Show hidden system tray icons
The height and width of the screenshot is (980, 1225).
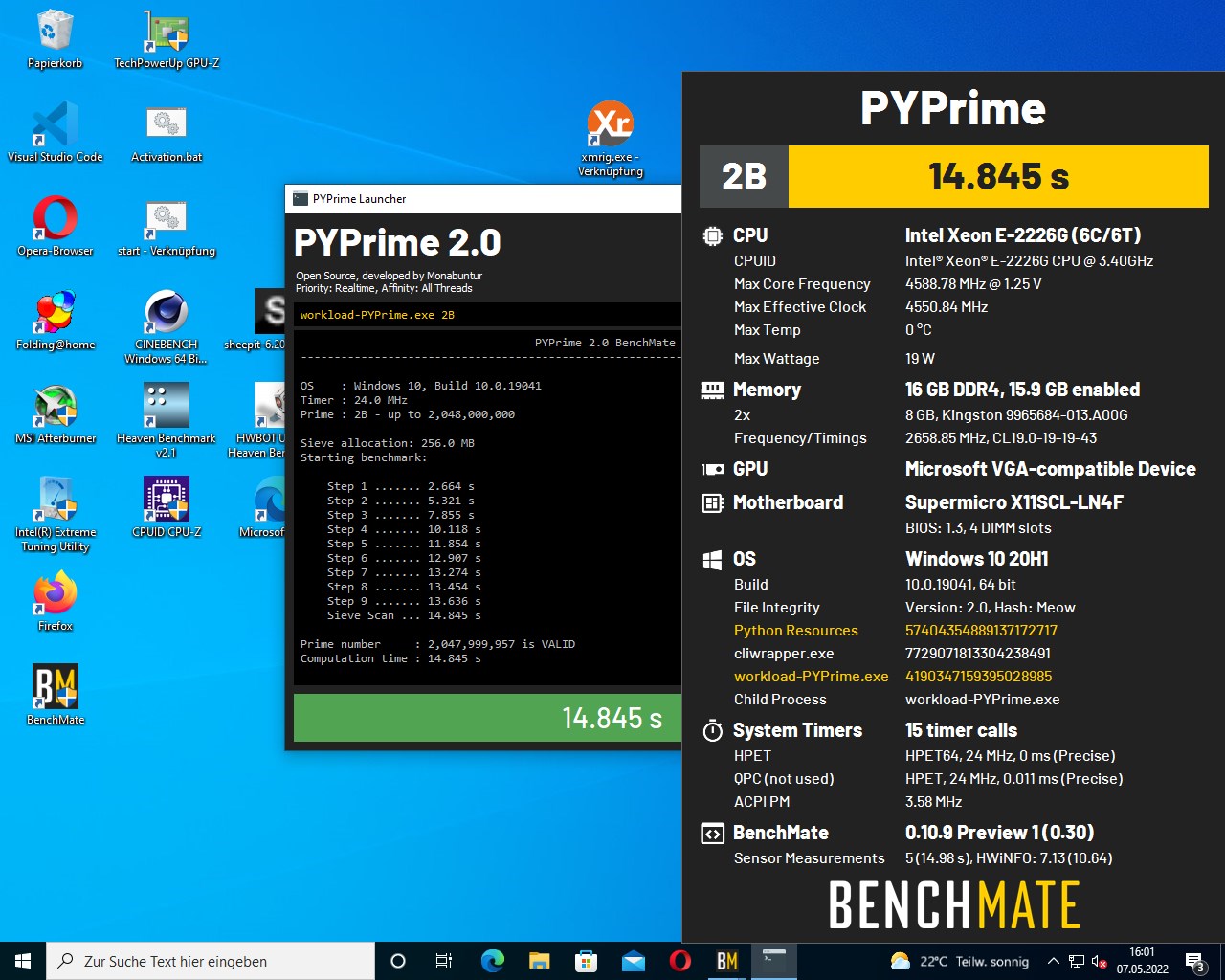coord(1053,961)
